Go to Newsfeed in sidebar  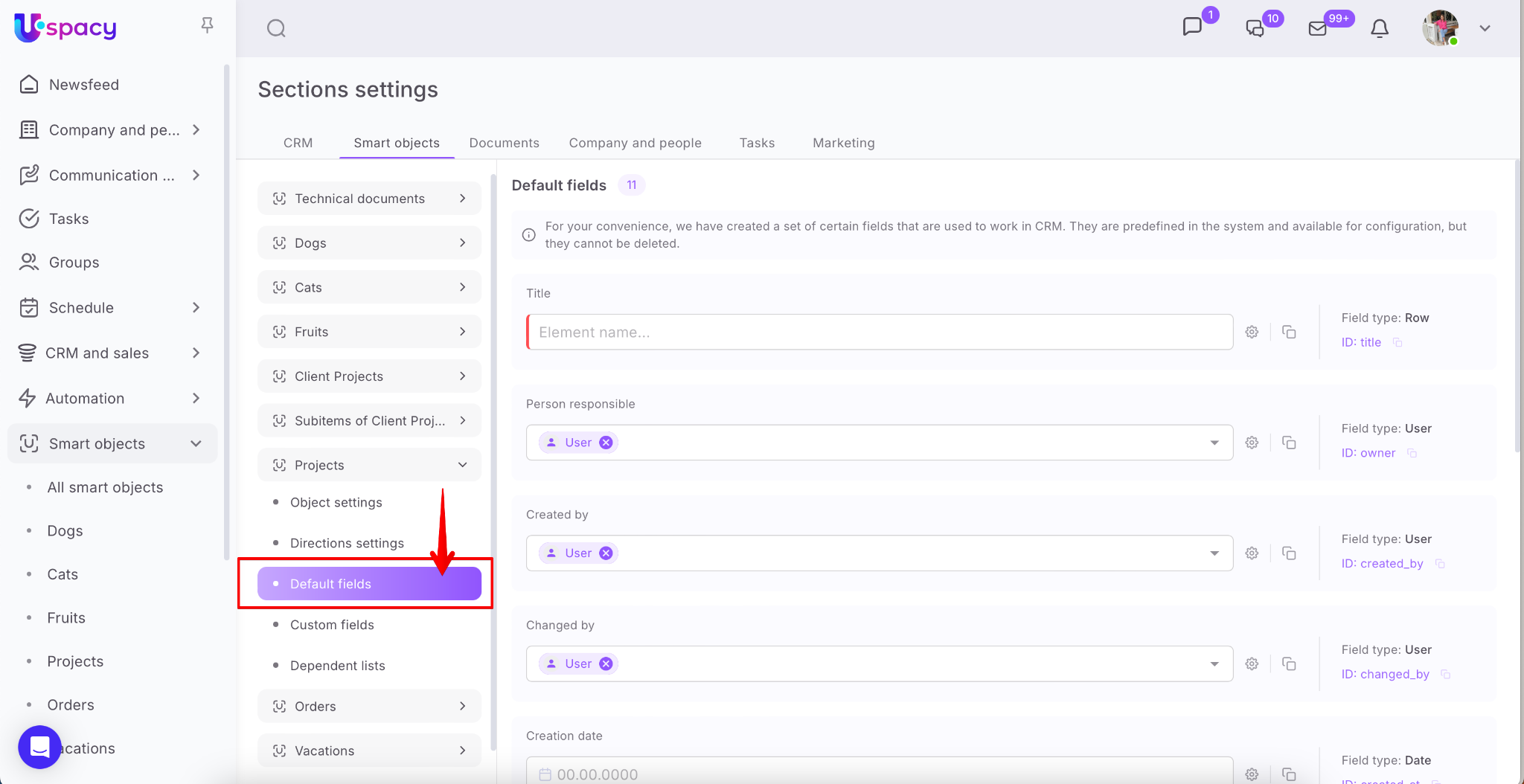[83, 85]
